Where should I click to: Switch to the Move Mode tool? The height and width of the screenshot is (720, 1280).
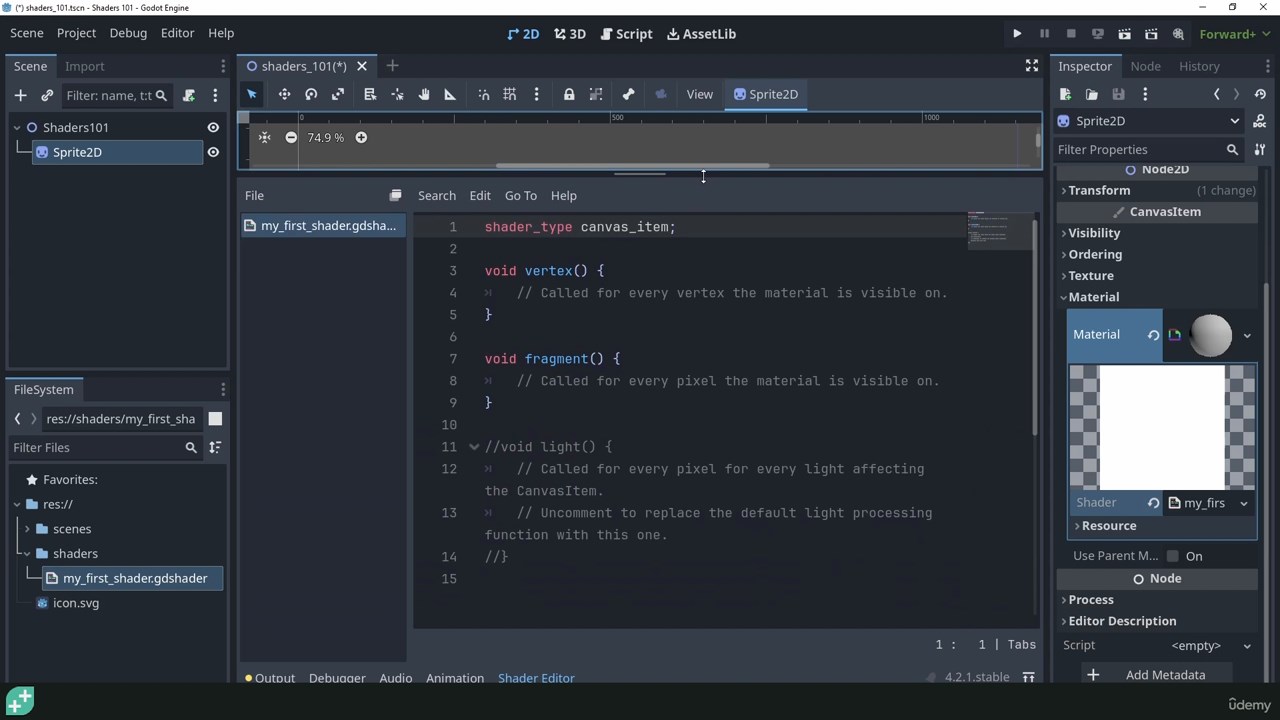[284, 94]
